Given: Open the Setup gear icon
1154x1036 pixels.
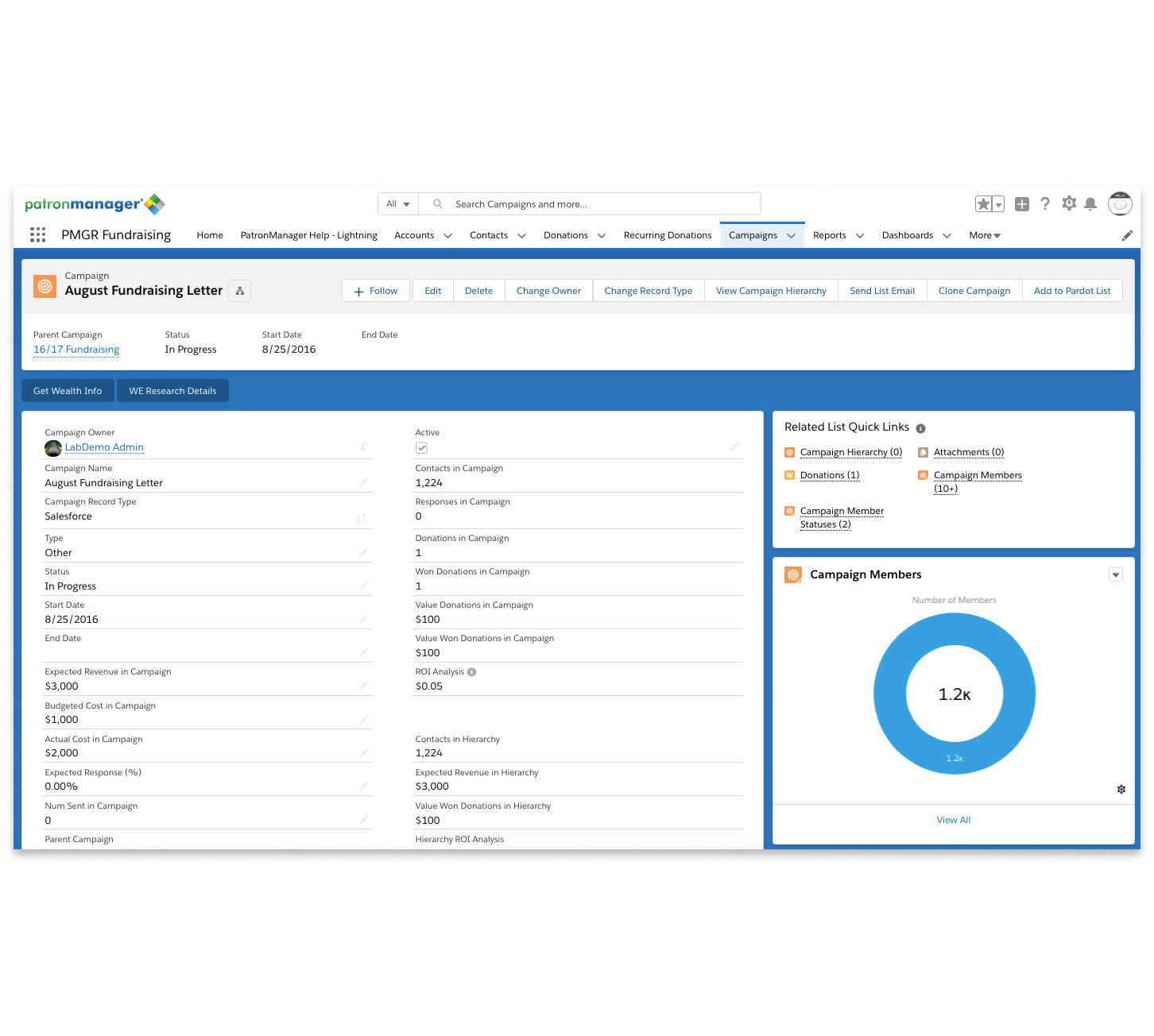Looking at the screenshot, I should (x=1069, y=203).
